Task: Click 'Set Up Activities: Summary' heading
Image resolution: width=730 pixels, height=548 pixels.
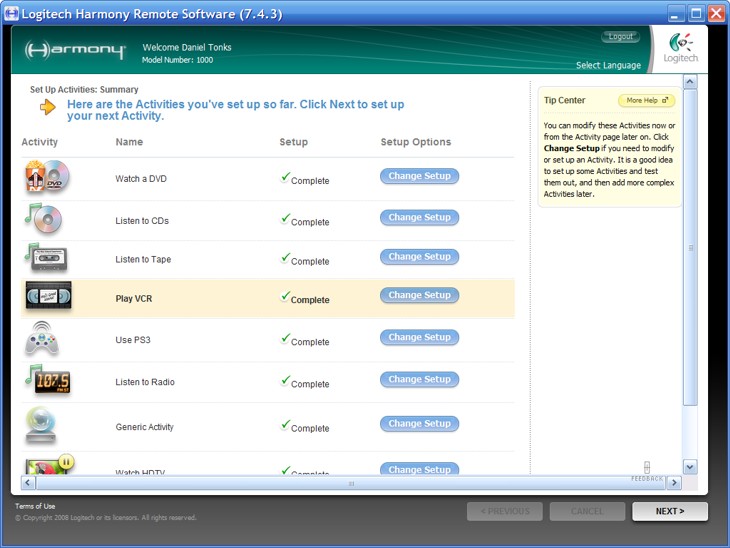Action: click(84, 89)
